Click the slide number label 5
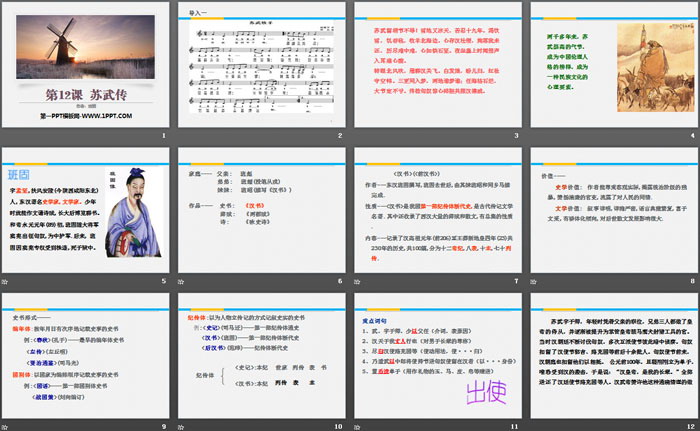This screenshot has height=431, width=700. point(164,281)
